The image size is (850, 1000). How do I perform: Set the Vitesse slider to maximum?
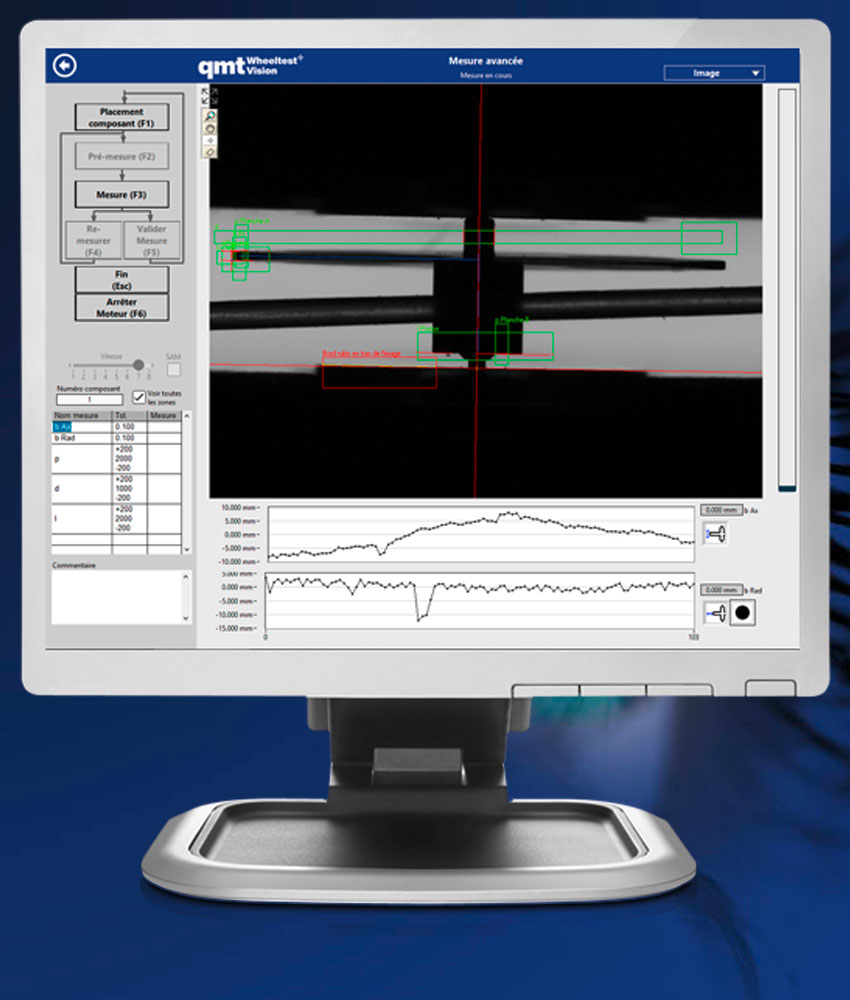[x=152, y=365]
